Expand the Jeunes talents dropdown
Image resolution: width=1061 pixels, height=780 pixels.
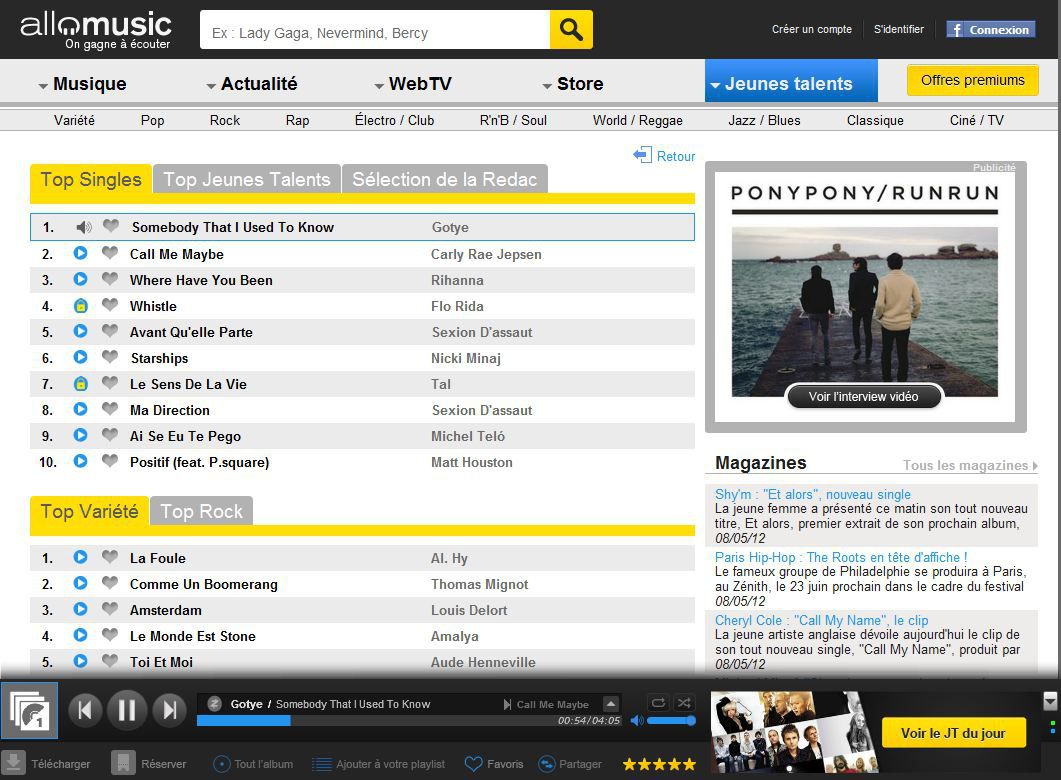click(715, 85)
